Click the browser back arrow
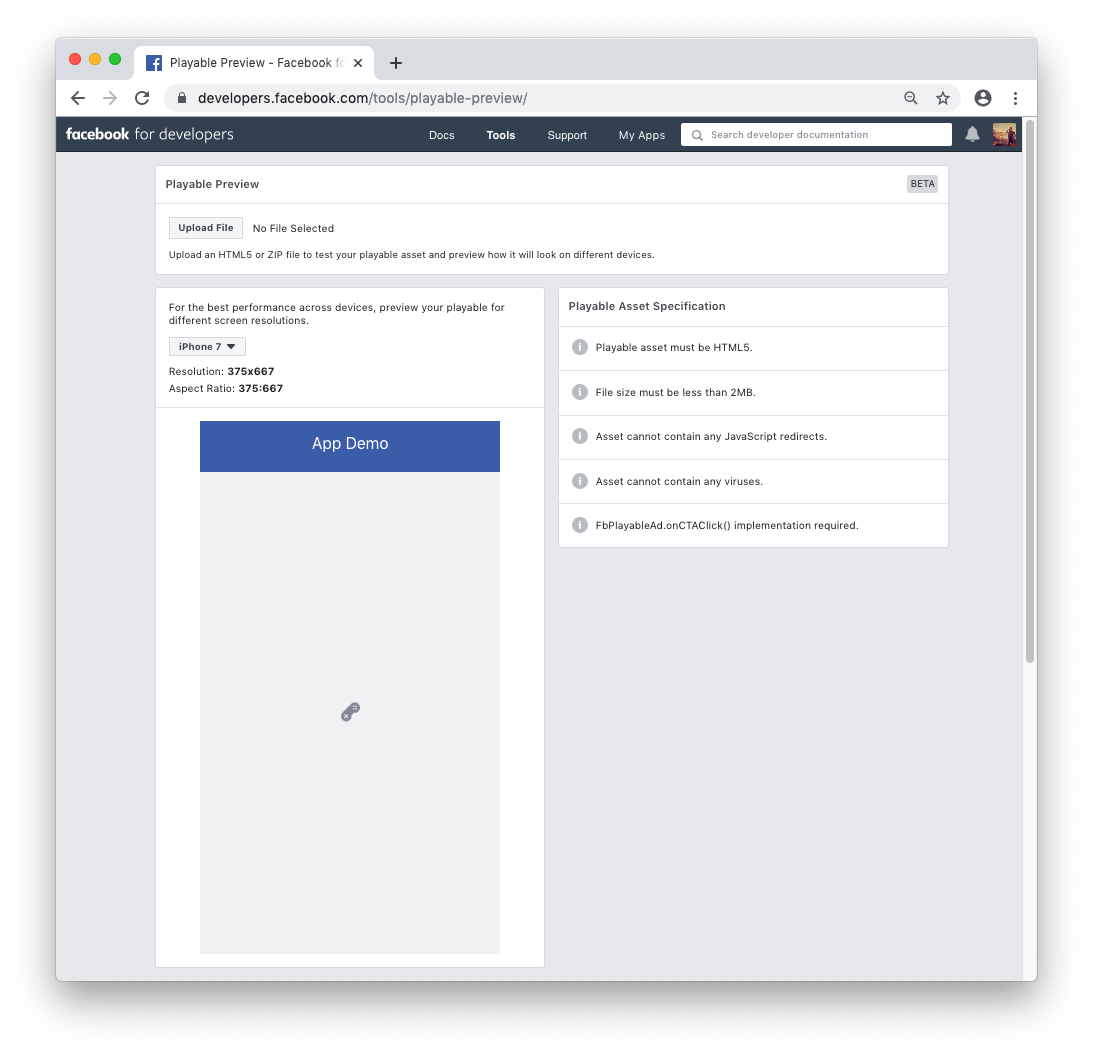This screenshot has width=1093, height=1055. pos(78,98)
